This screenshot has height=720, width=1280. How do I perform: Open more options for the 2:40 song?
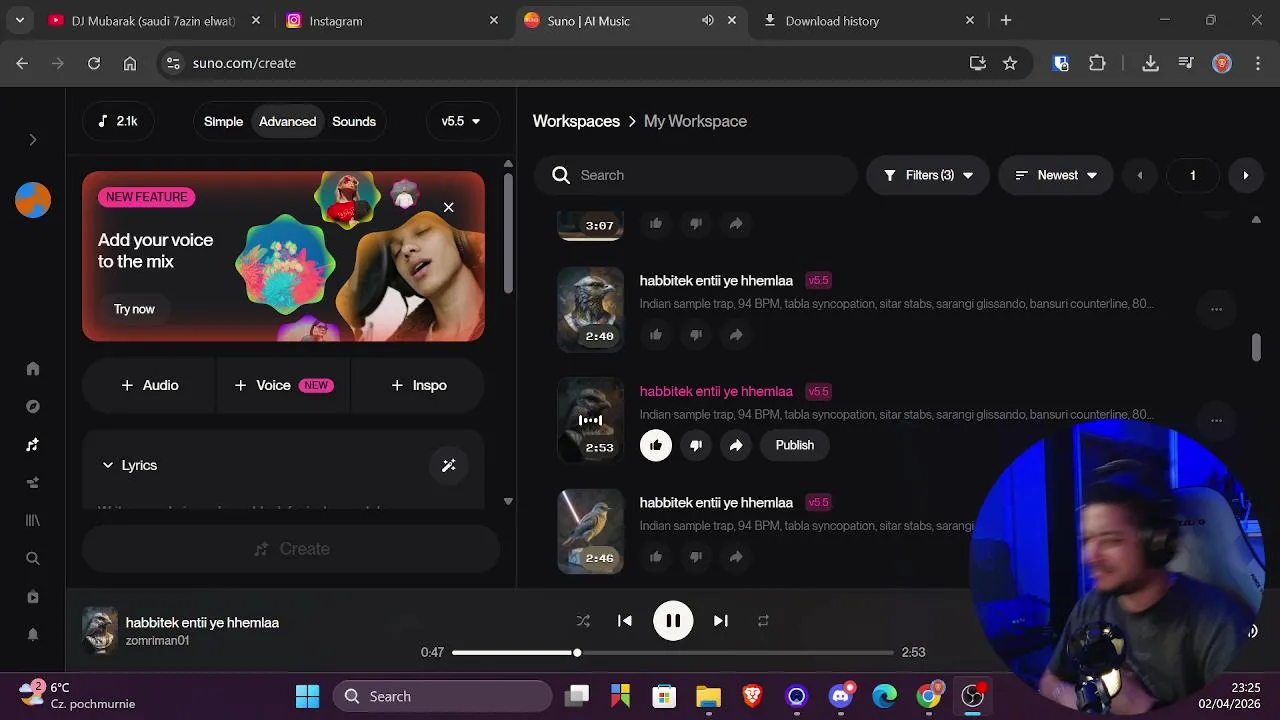pyautogui.click(x=1216, y=309)
